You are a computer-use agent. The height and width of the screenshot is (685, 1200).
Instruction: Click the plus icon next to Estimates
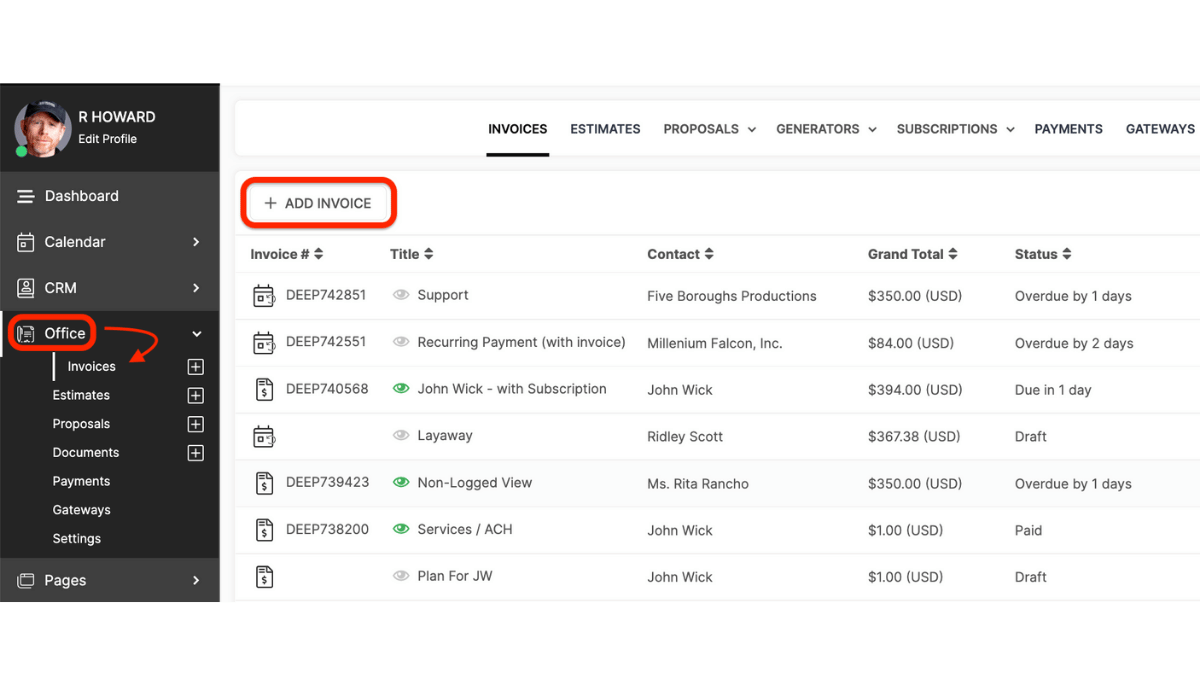pos(196,395)
